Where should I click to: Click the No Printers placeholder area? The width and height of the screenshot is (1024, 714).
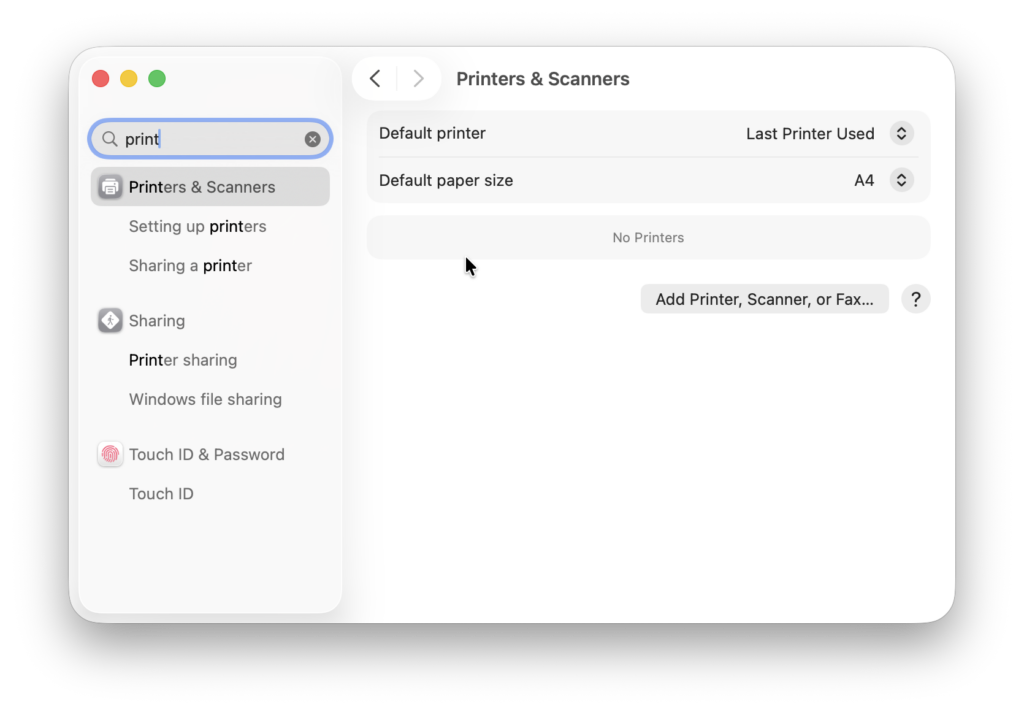point(648,237)
